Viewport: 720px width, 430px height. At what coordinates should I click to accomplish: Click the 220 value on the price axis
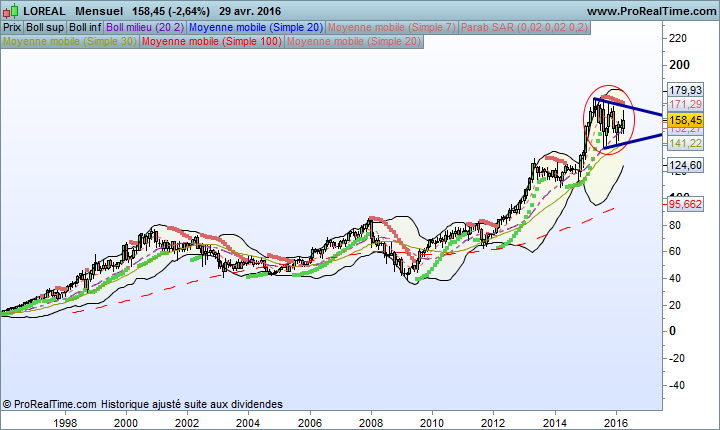[678, 38]
